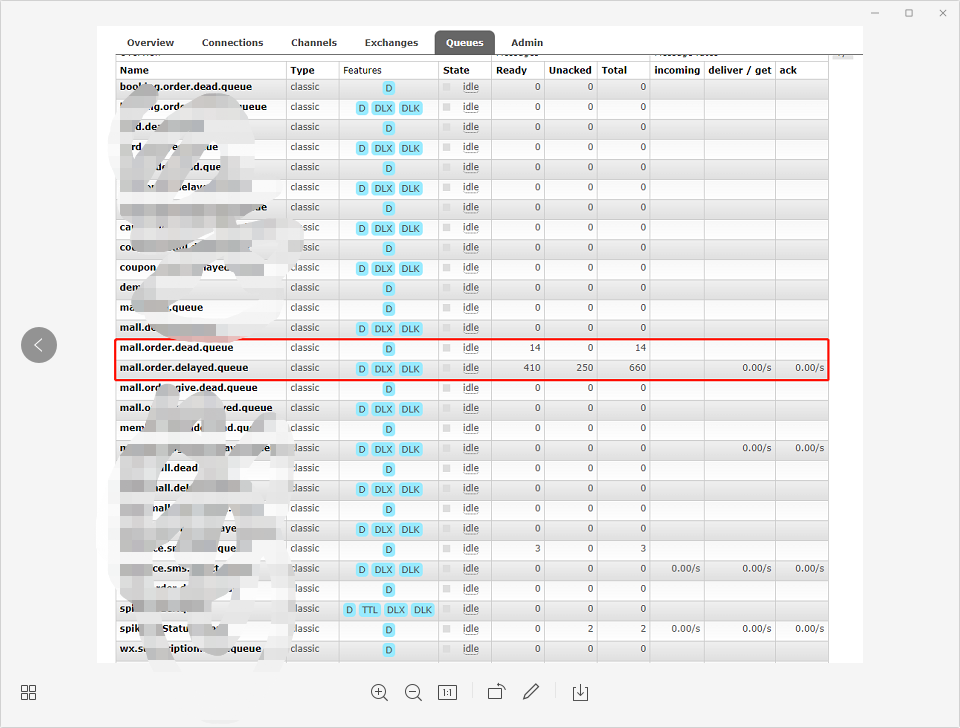Open the thumbnail grid view icon
Image resolution: width=960 pixels, height=728 pixels.
pyautogui.click(x=29, y=692)
